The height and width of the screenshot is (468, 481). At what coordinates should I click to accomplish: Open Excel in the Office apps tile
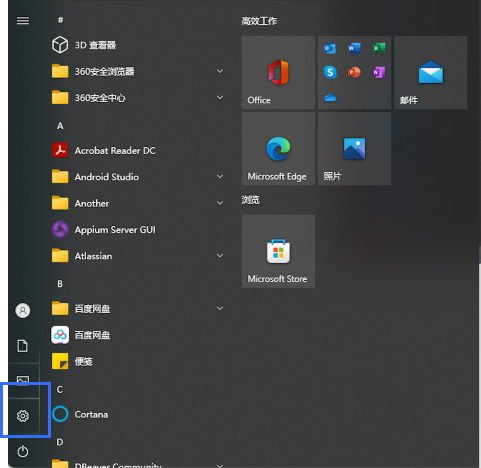click(379, 48)
